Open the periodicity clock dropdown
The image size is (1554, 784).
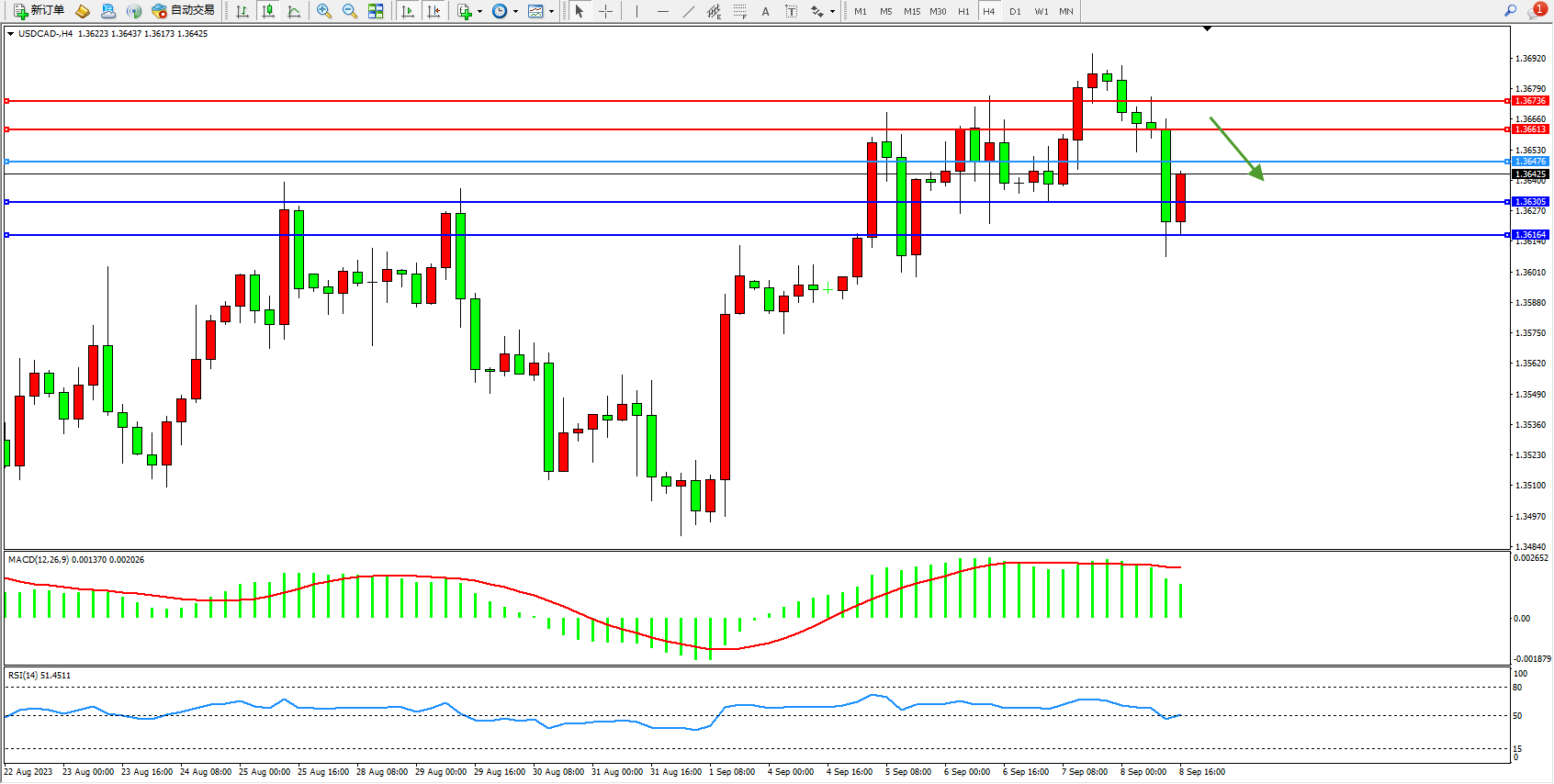click(x=515, y=12)
